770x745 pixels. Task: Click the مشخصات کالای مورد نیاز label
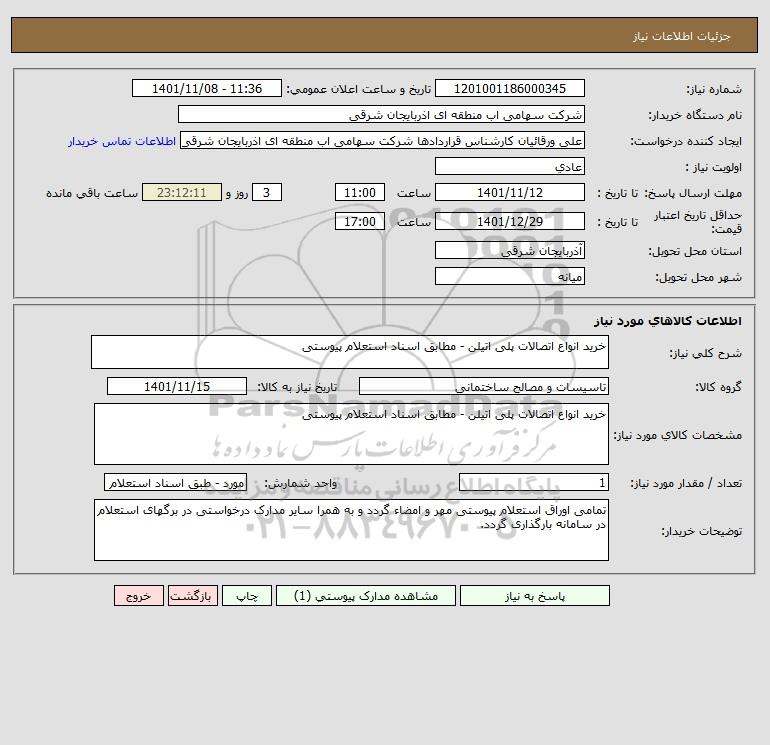point(678,435)
